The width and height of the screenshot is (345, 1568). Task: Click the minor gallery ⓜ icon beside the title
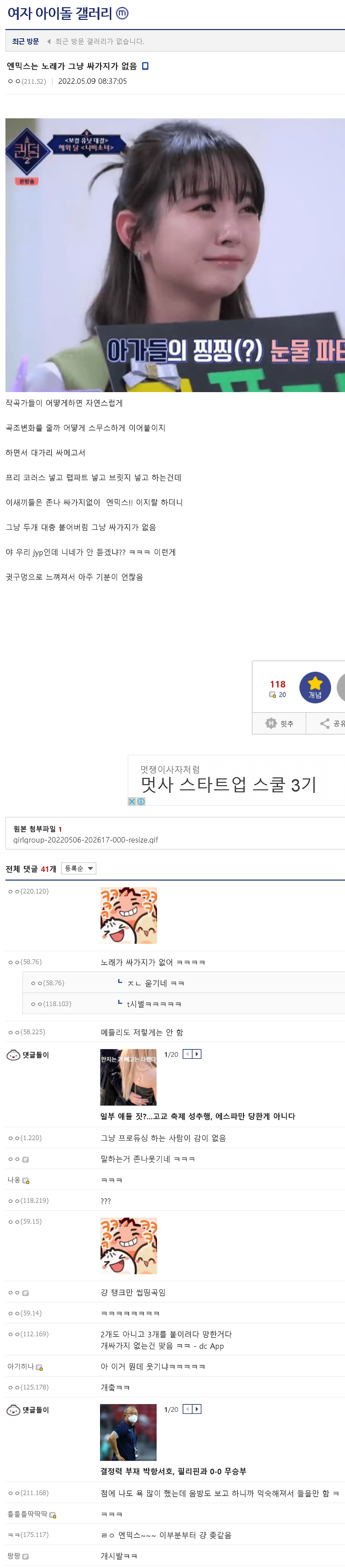coord(122,13)
